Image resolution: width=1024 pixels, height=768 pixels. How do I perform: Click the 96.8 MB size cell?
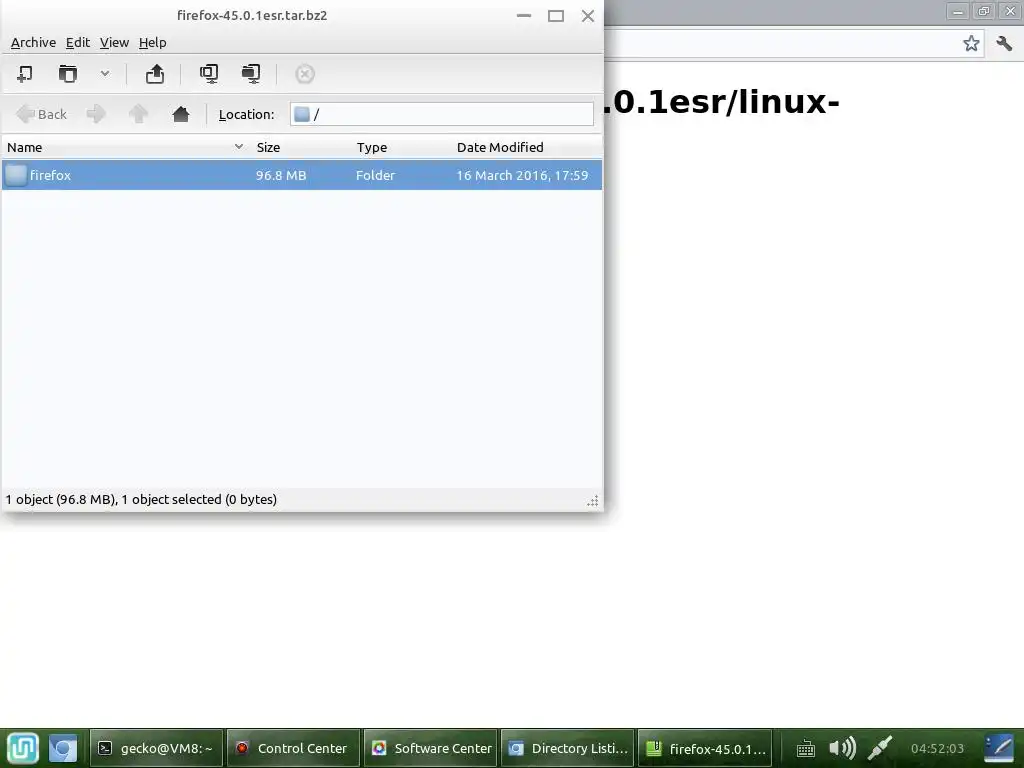[x=281, y=175]
